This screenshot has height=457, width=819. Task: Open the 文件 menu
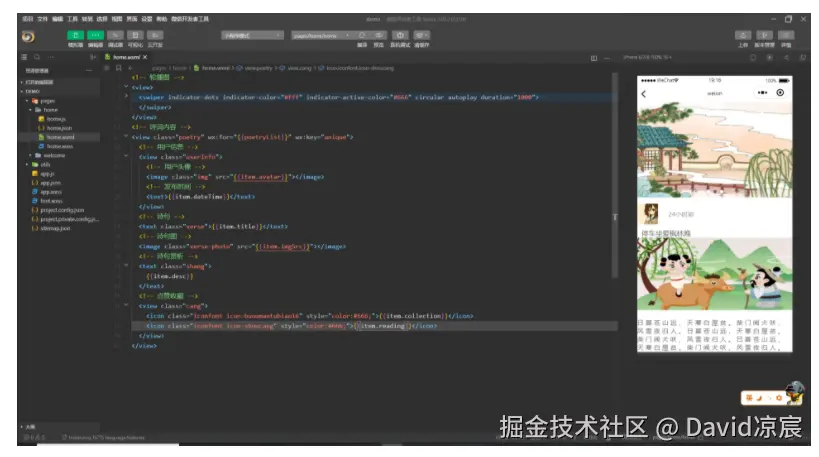click(42, 19)
